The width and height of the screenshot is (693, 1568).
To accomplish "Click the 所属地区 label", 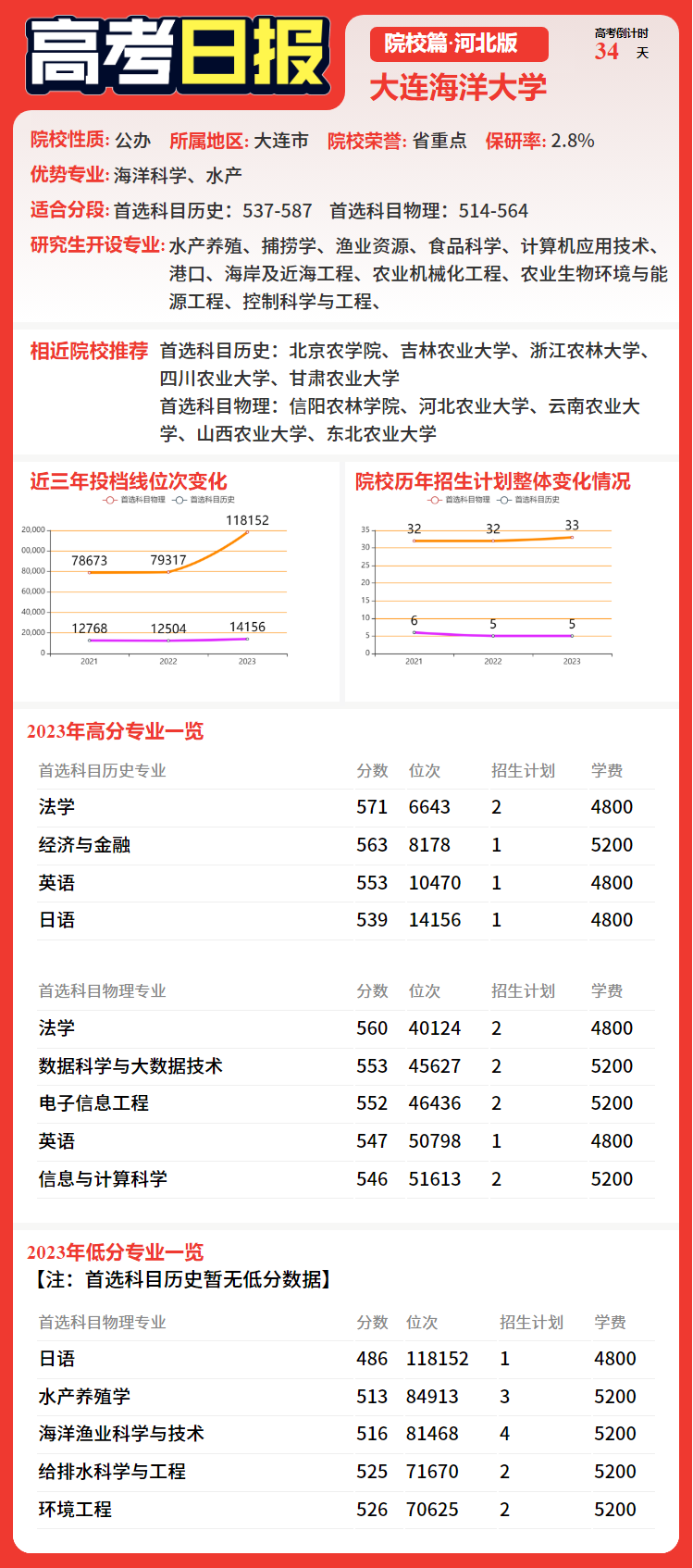I will coord(209,141).
